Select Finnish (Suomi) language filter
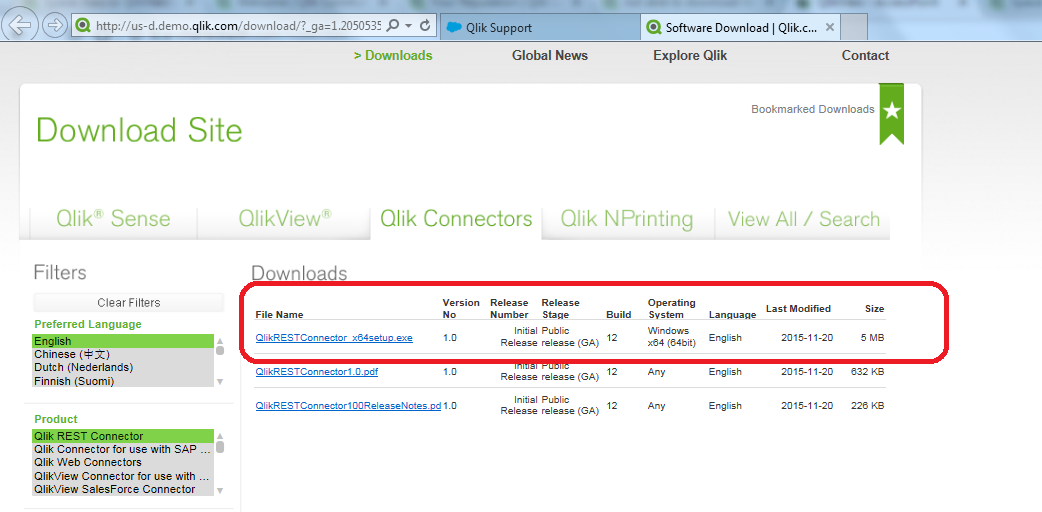The height and width of the screenshot is (512, 1042). pos(124,381)
